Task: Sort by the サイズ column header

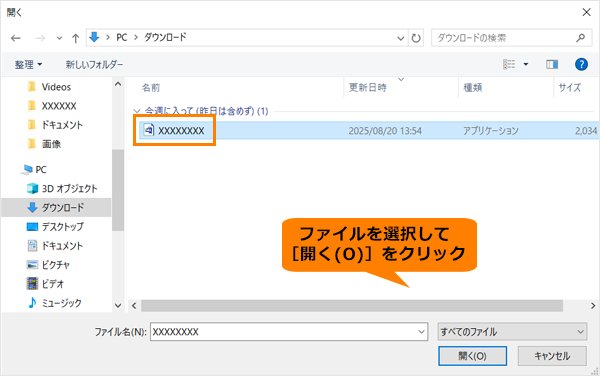Action: point(569,88)
